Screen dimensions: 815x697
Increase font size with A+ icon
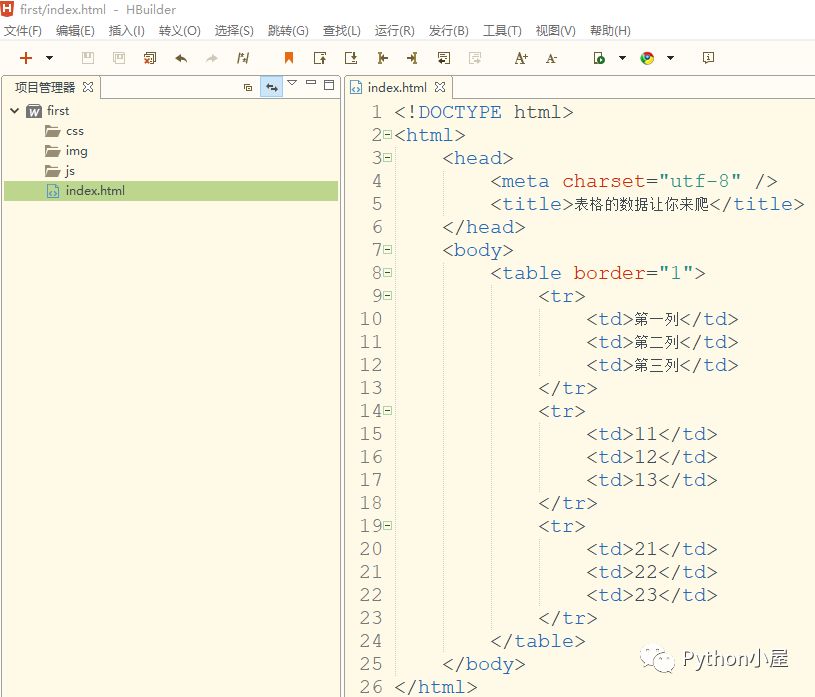tap(521, 58)
